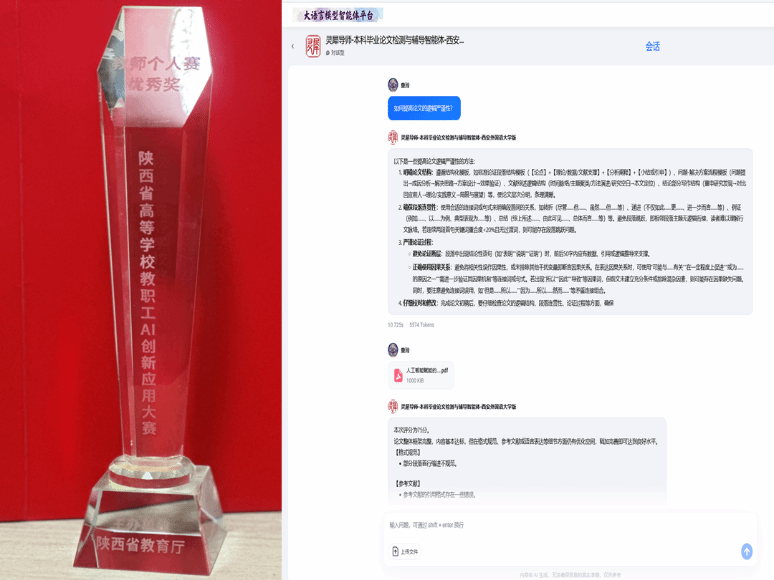
Task: Click the 【参考文献】 section in second reply
Action: pos(407,483)
